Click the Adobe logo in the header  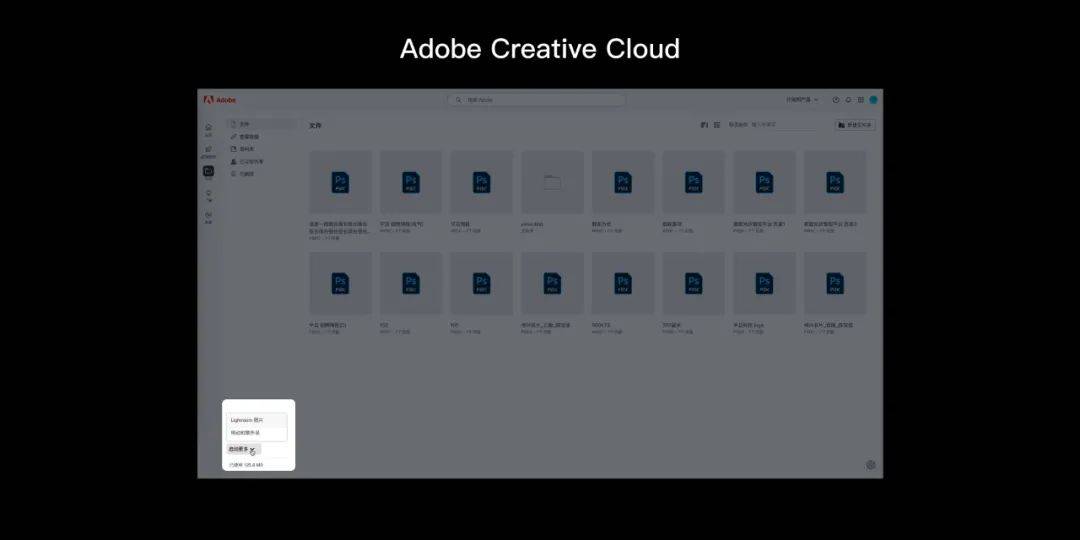(x=220, y=100)
